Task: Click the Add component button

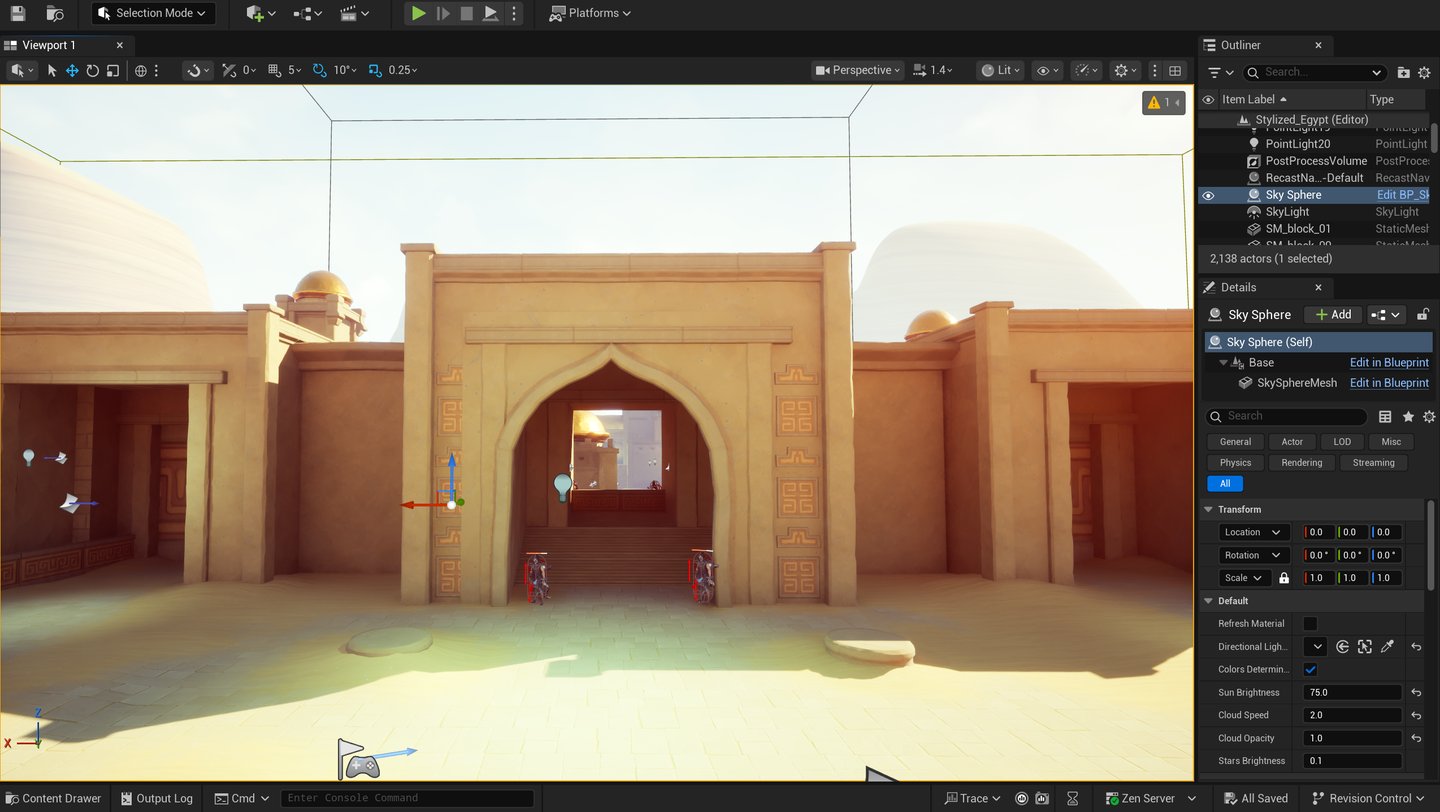Action: click(x=1333, y=314)
